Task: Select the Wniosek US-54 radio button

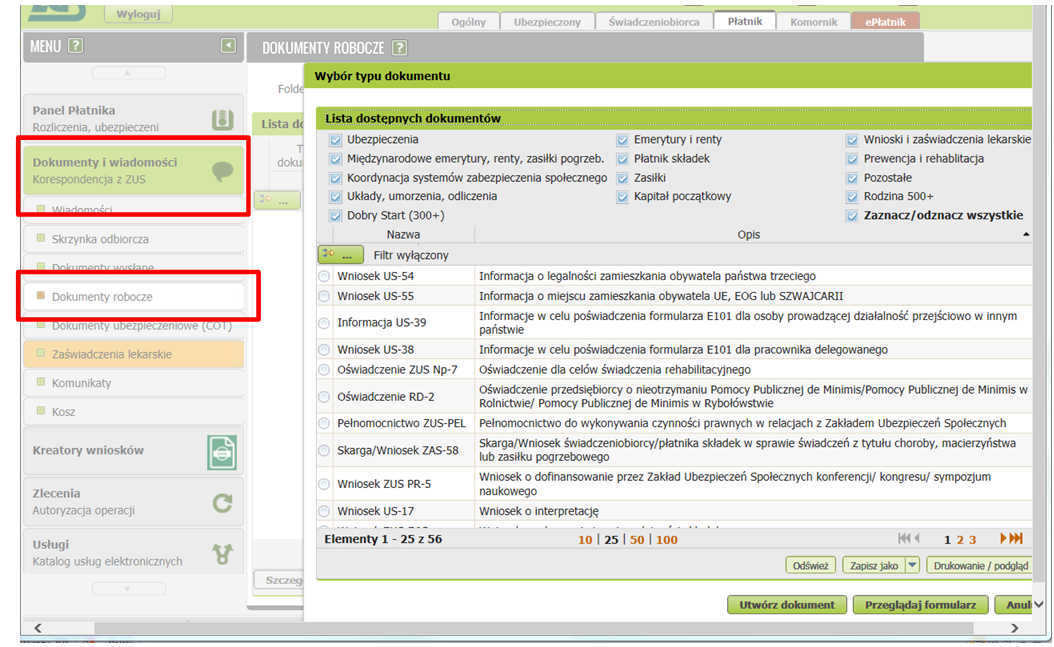Action: (324, 276)
